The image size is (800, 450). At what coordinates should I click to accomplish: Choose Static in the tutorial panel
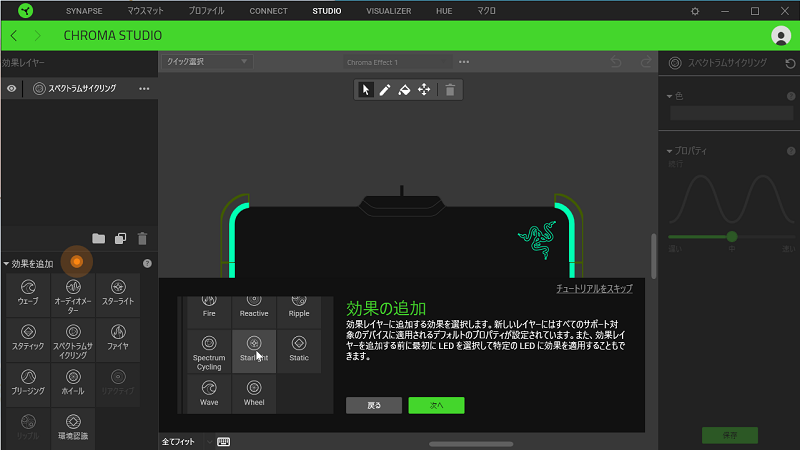pyautogui.click(x=299, y=351)
